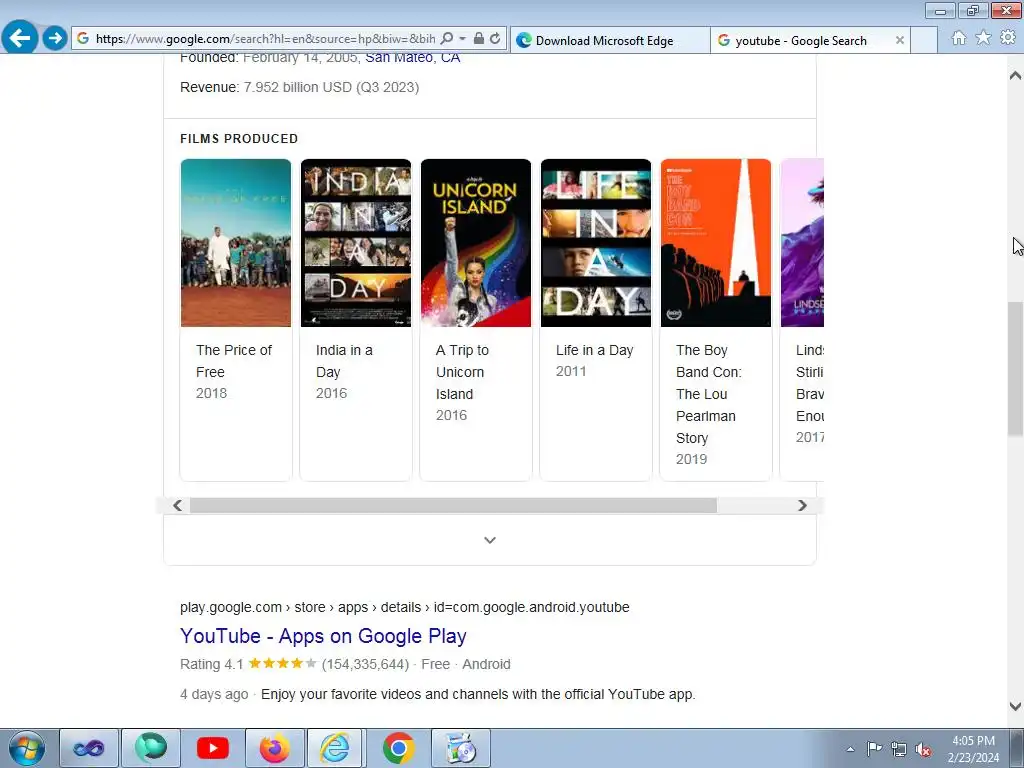This screenshot has height=768, width=1024.
Task: Click the muted volume tray icon
Action: (x=923, y=749)
